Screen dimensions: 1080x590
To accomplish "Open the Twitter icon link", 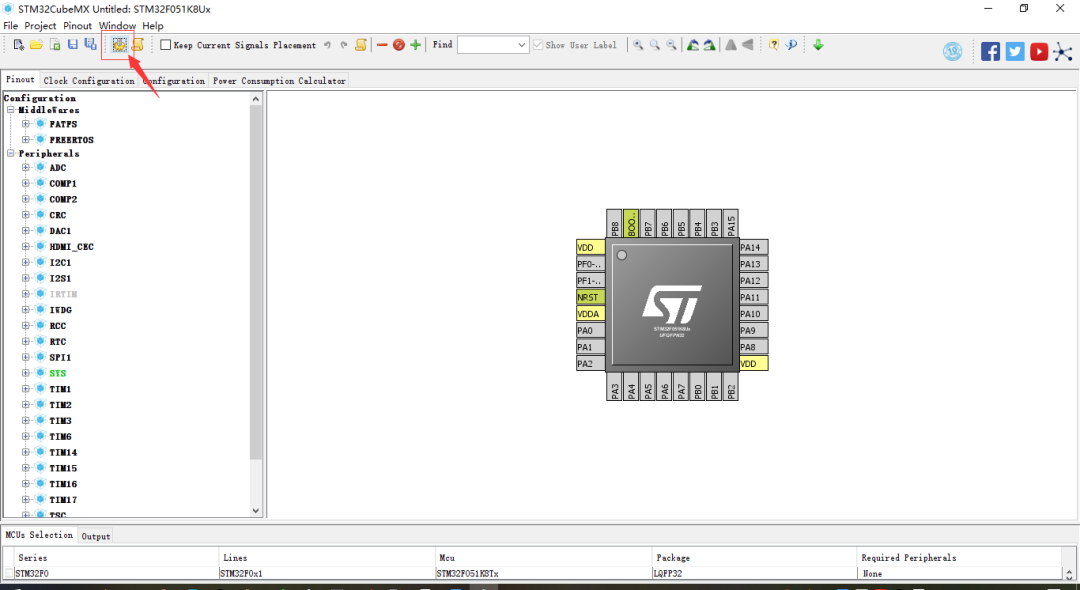I will click(x=1015, y=52).
